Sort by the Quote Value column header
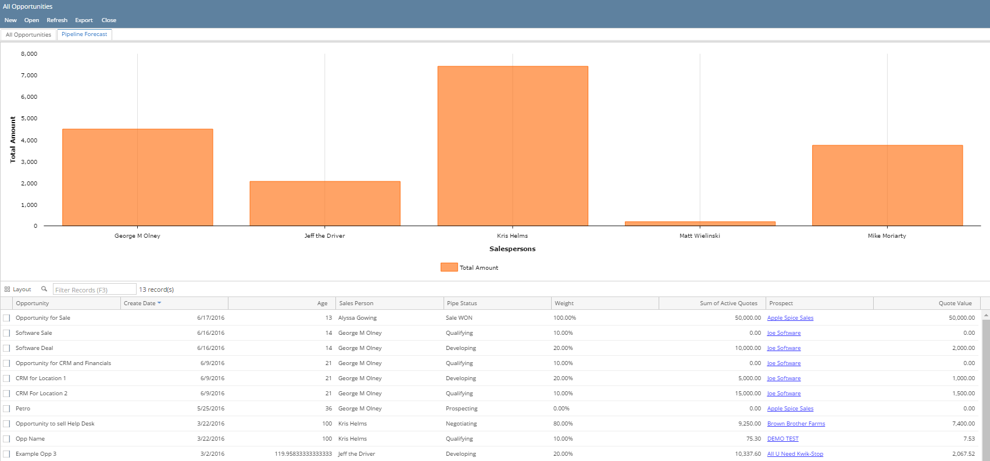Image resolution: width=990 pixels, height=461 pixels. coord(927,303)
